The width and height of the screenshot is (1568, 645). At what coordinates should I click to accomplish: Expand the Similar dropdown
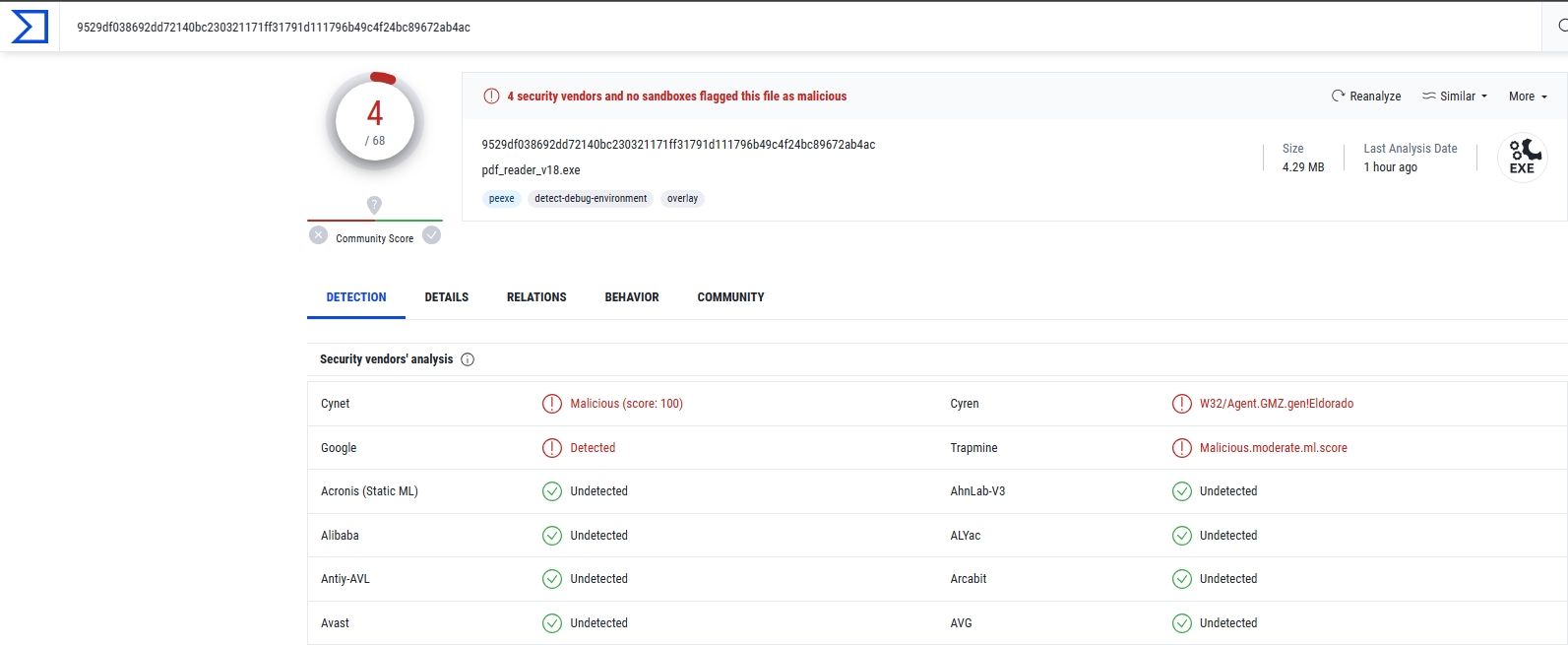click(x=1455, y=97)
